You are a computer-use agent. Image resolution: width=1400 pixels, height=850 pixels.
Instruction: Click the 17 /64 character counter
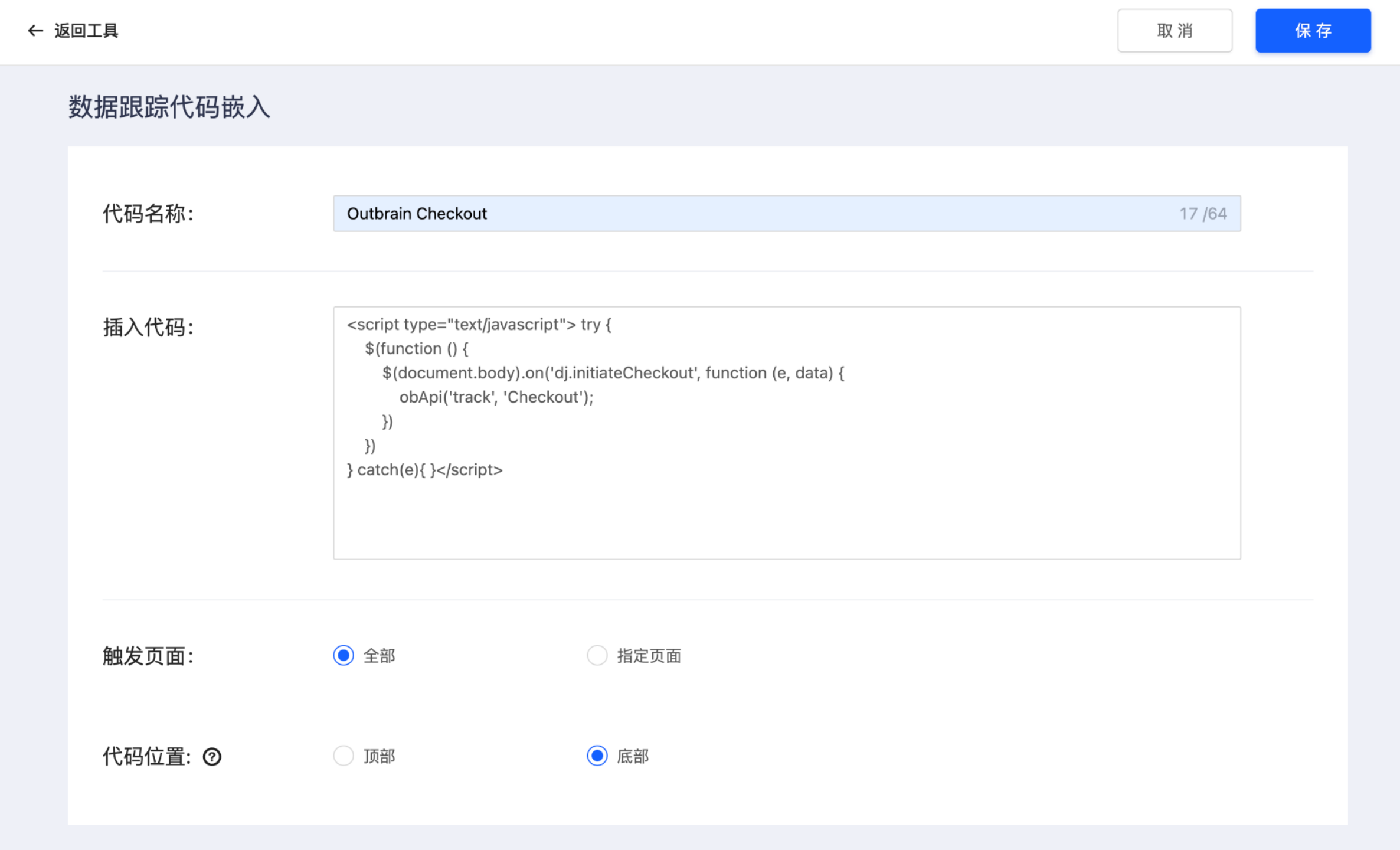[1203, 214]
